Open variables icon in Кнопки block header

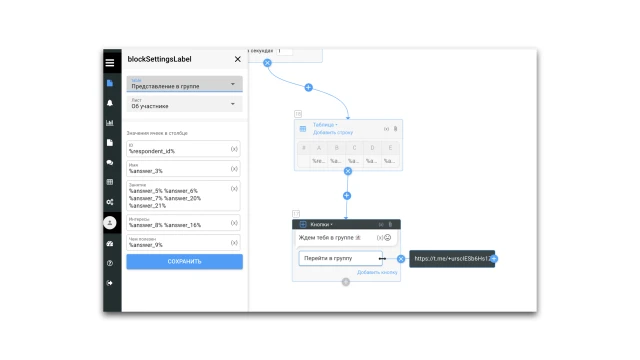click(381, 224)
